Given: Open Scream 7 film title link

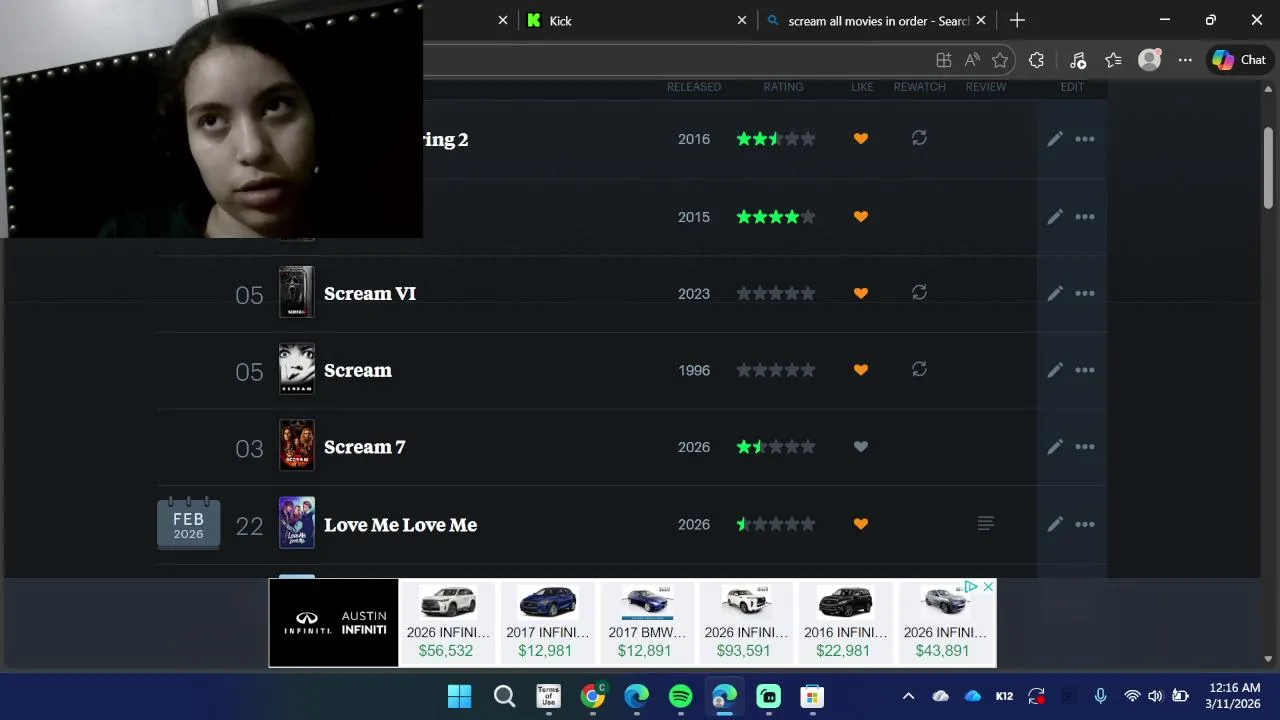Looking at the screenshot, I should tap(365, 447).
